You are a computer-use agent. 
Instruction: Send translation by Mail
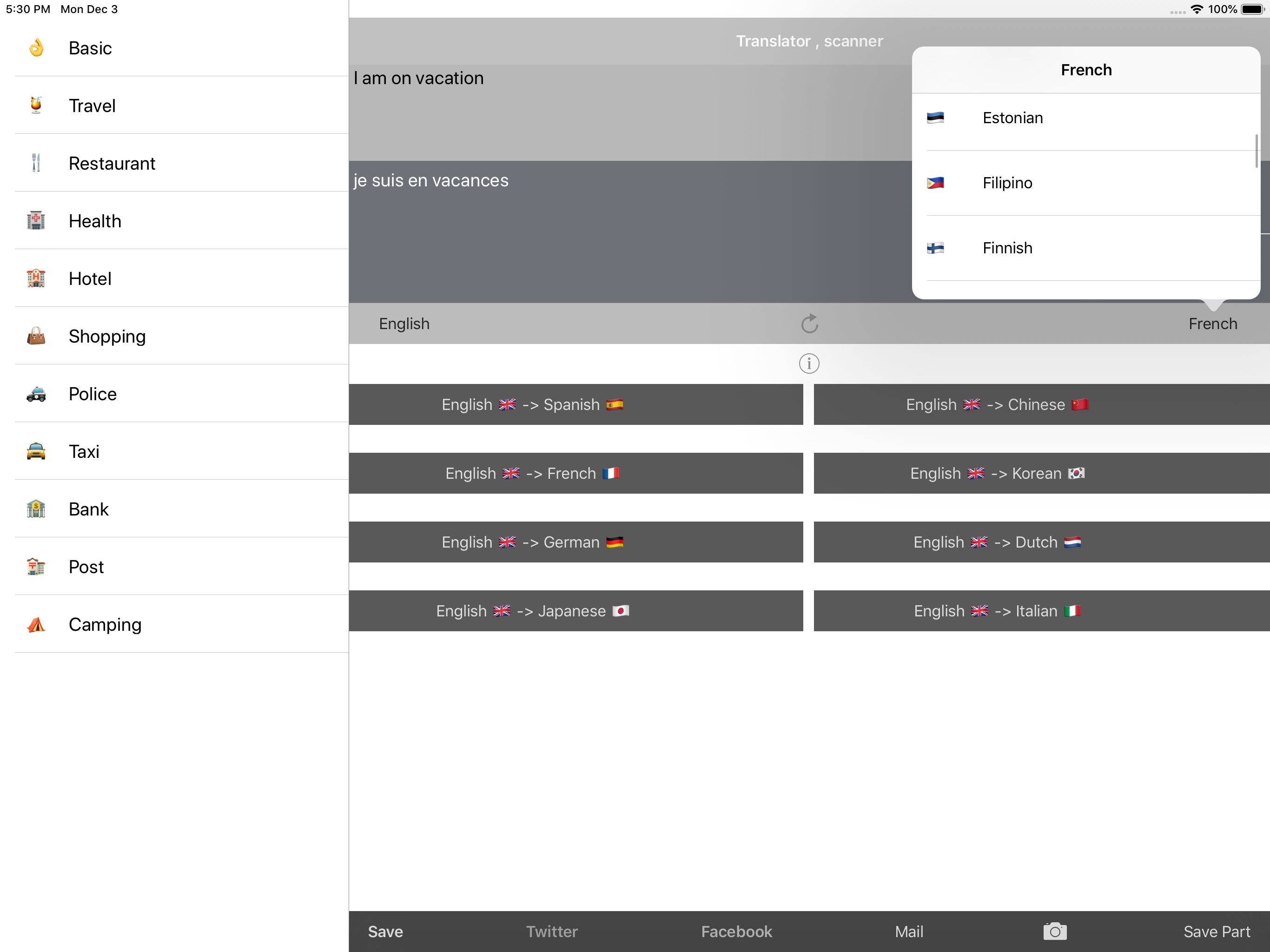(909, 932)
